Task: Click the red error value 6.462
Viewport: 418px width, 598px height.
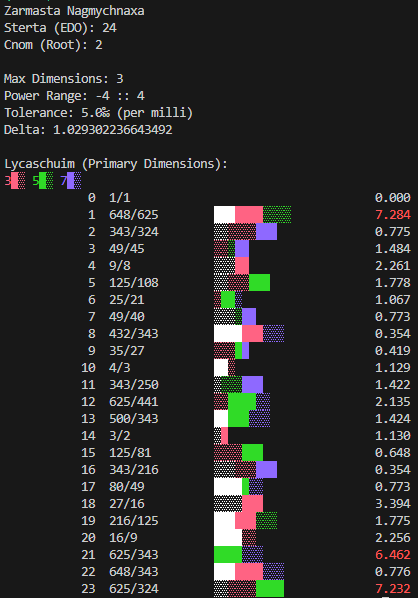Action: pyautogui.click(x=393, y=555)
